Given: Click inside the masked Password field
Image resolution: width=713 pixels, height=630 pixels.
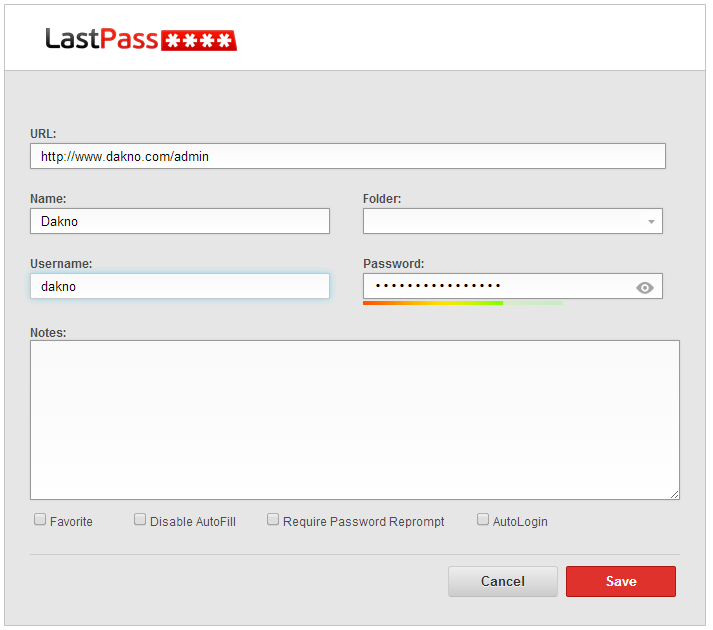Looking at the screenshot, I should pyautogui.click(x=512, y=286).
